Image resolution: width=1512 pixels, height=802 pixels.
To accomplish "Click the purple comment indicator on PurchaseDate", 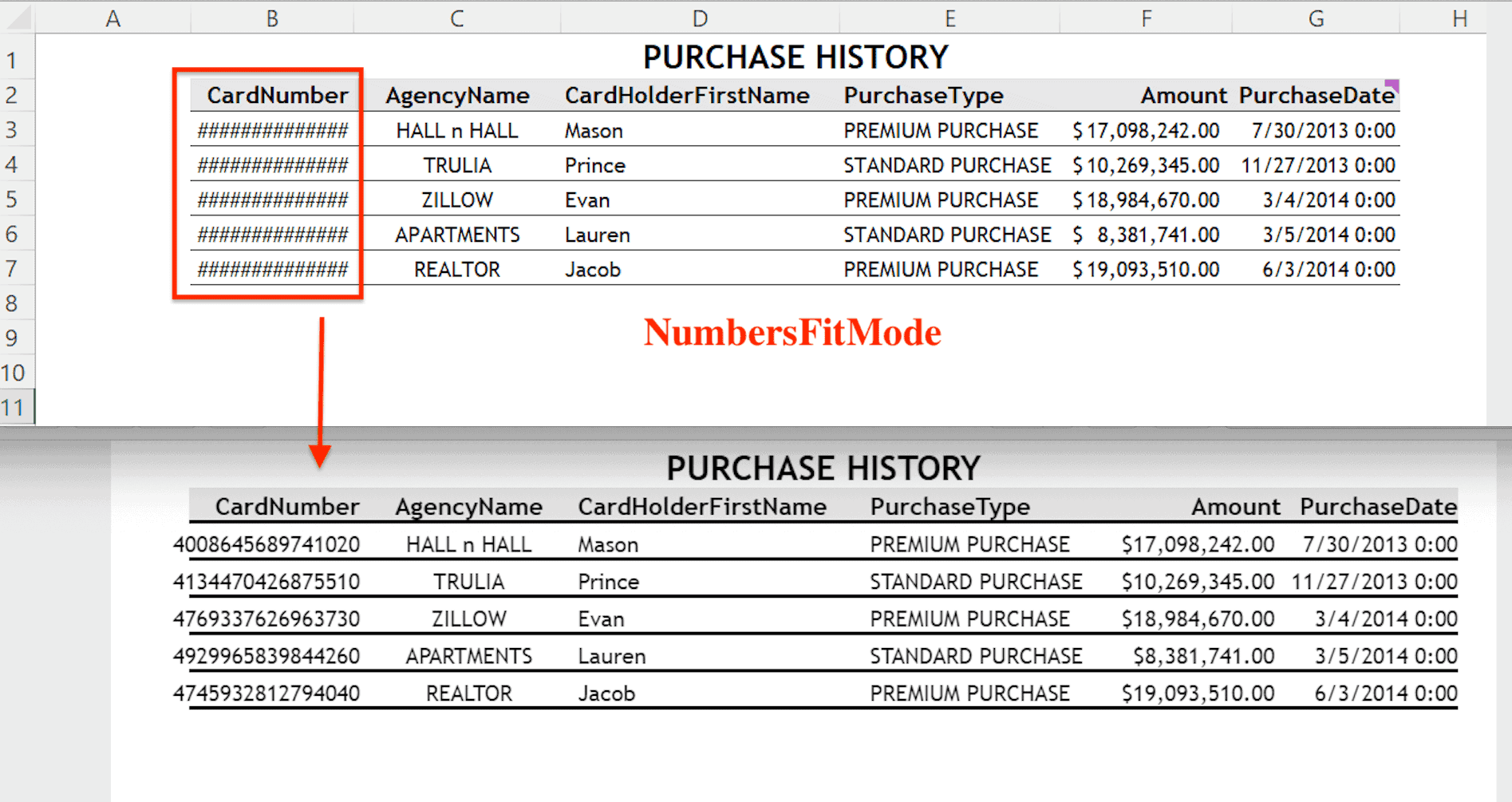I will pos(1392,85).
